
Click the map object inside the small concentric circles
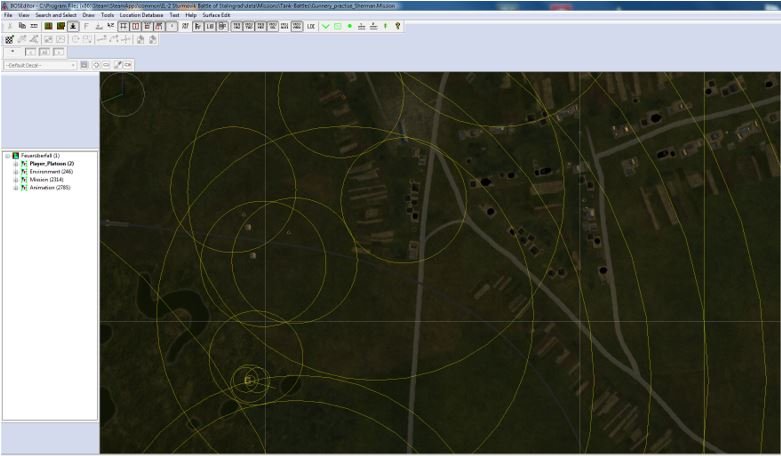click(249, 380)
